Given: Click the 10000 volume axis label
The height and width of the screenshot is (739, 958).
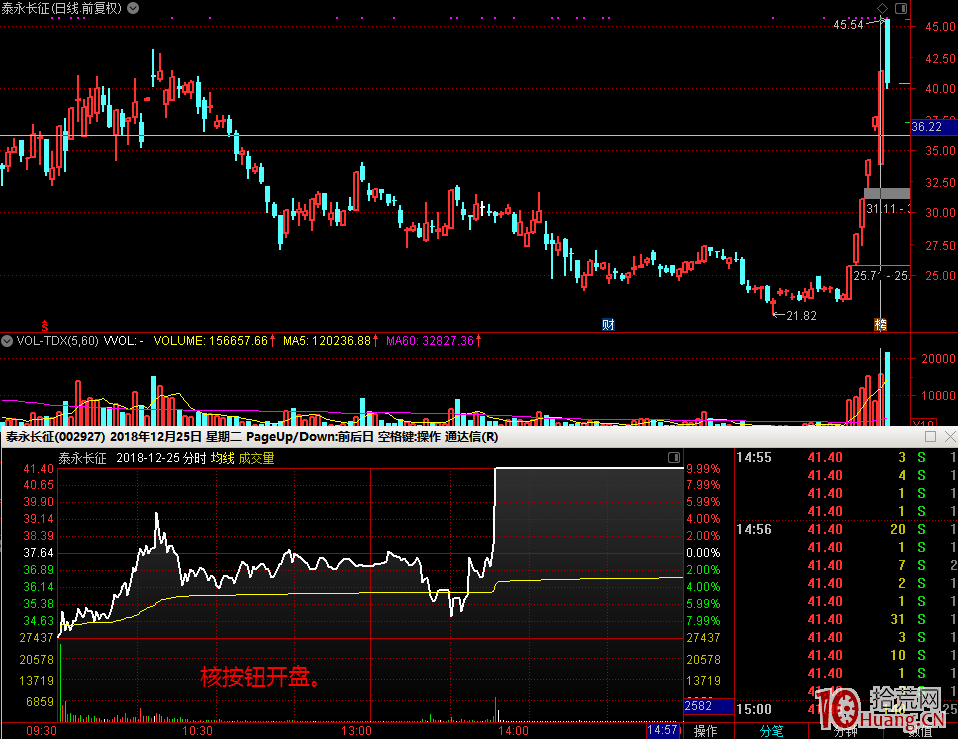Looking at the screenshot, I should tap(938, 395).
